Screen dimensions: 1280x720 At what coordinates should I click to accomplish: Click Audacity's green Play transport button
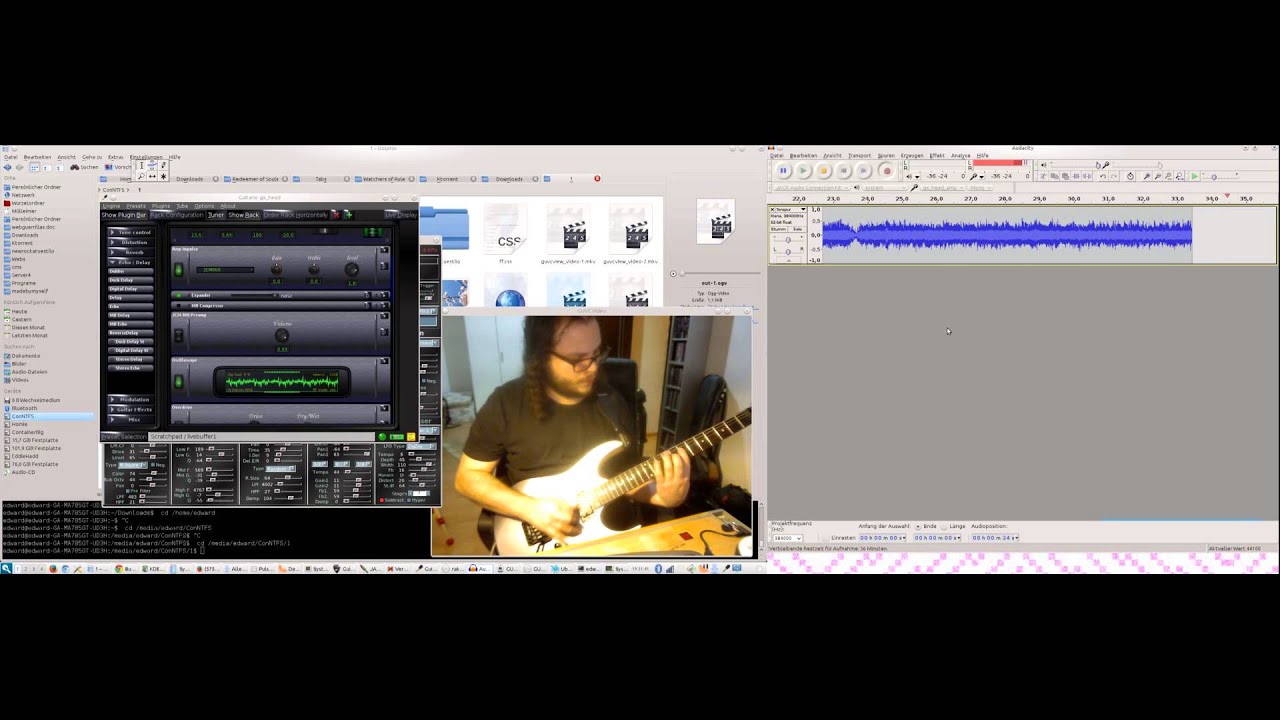[x=803, y=171]
